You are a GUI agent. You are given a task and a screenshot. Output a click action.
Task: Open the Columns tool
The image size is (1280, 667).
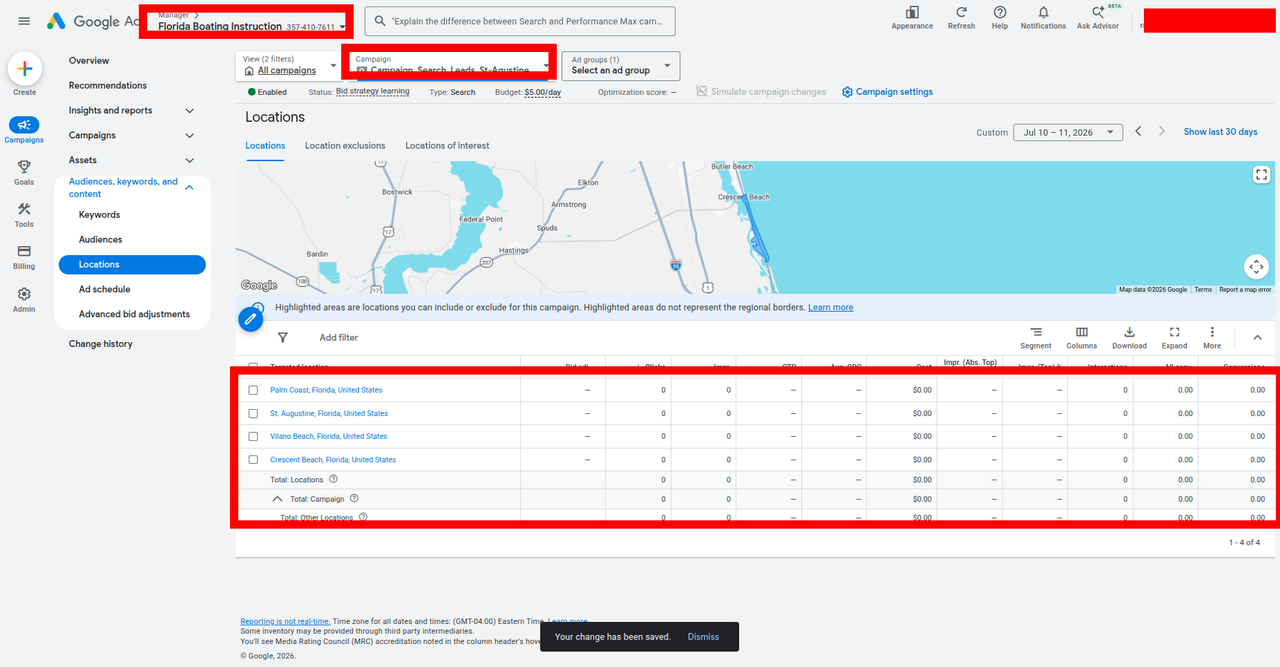(1082, 338)
